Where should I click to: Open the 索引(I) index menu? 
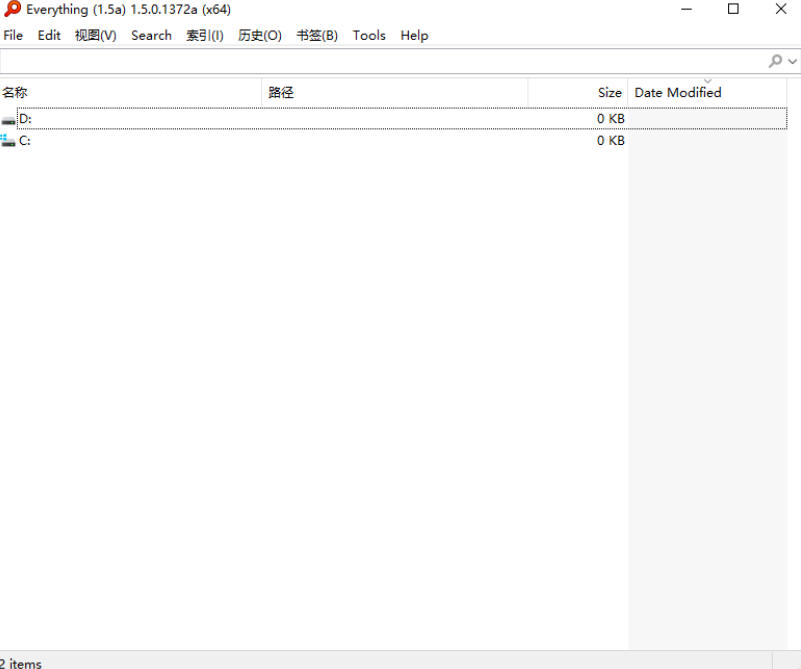pyautogui.click(x=205, y=35)
